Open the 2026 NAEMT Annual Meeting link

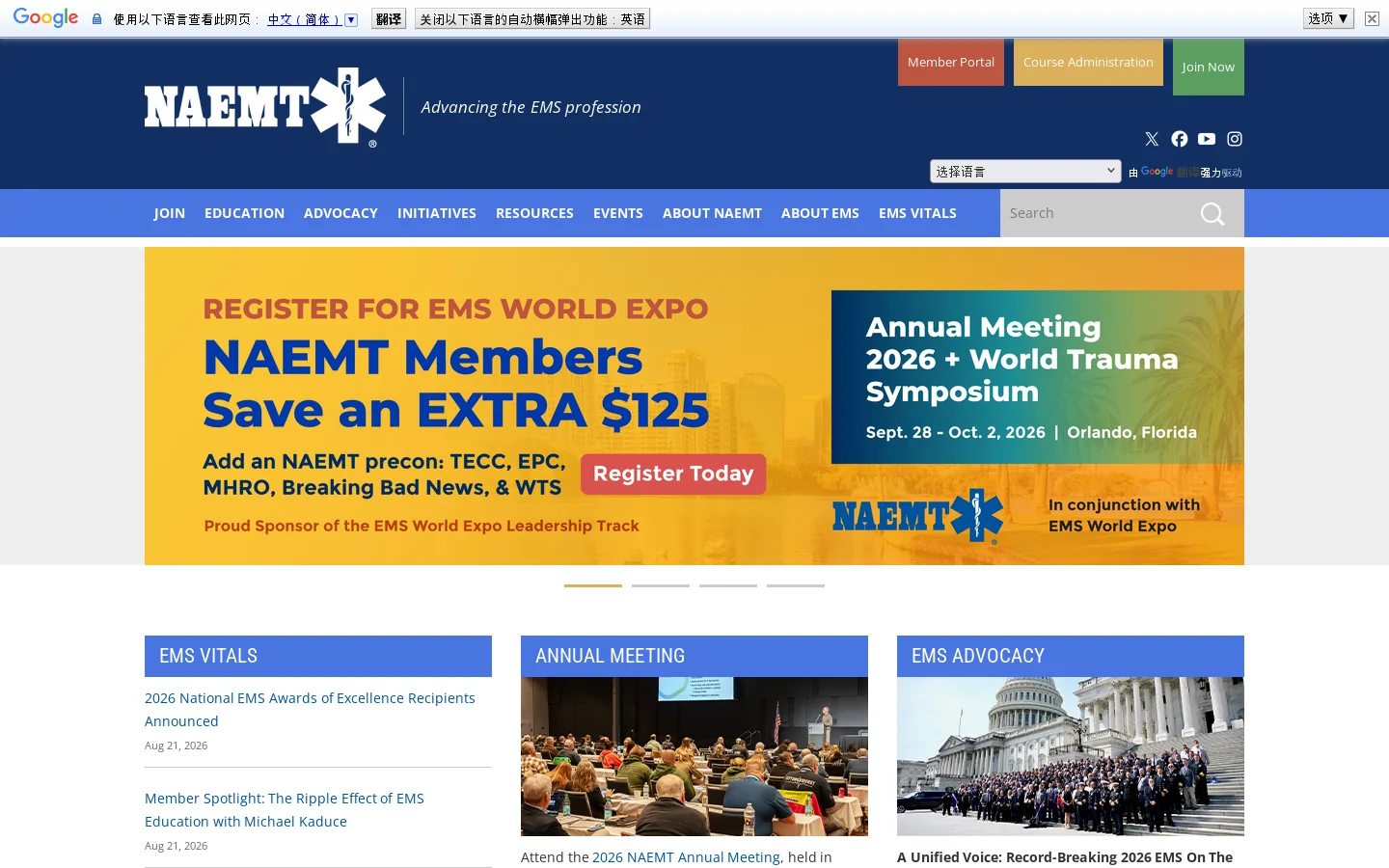point(686,857)
